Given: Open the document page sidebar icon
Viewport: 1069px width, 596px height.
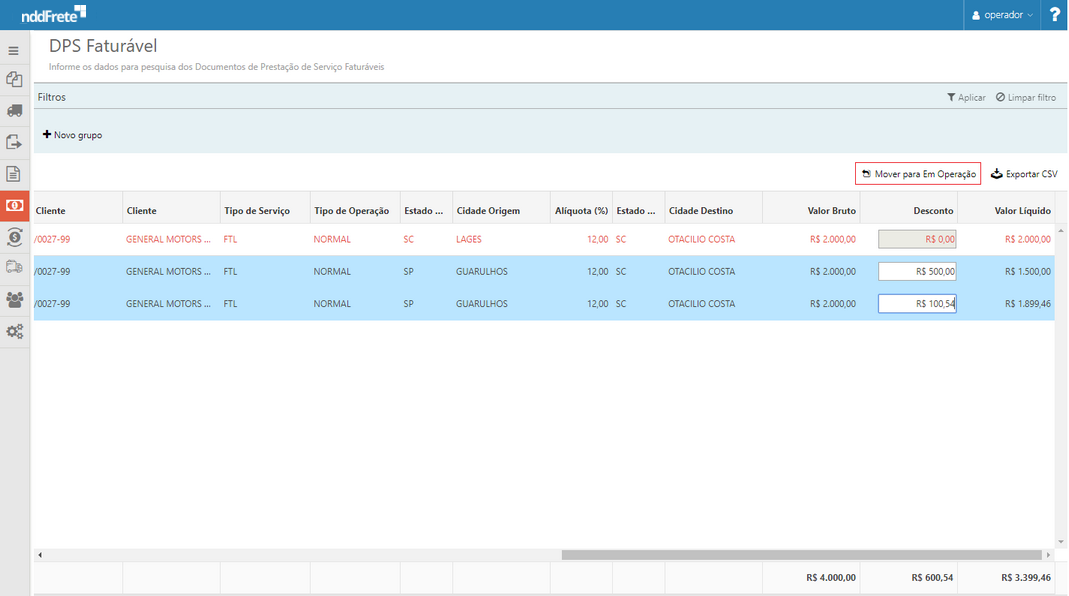Looking at the screenshot, I should pos(14,174).
